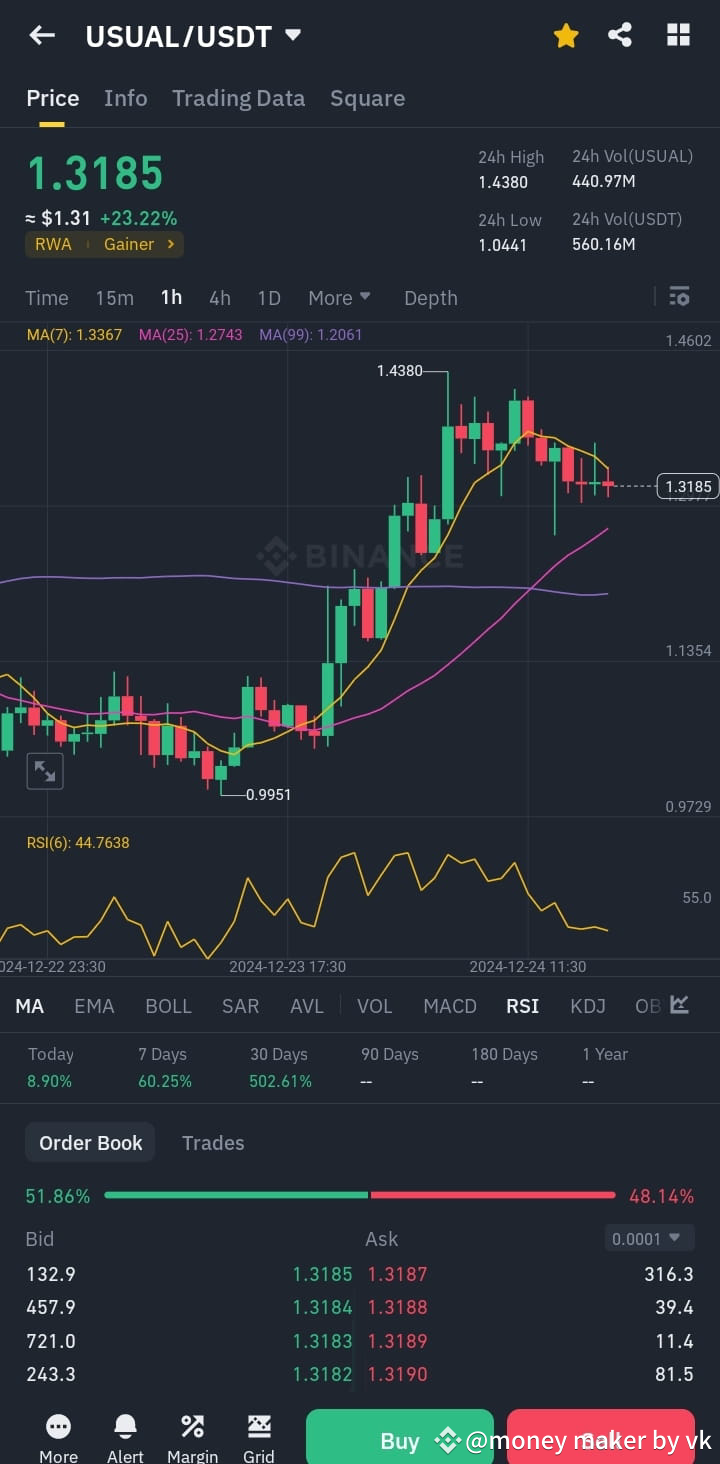Tap the back arrow icon
720x1464 pixels.
click(42, 36)
